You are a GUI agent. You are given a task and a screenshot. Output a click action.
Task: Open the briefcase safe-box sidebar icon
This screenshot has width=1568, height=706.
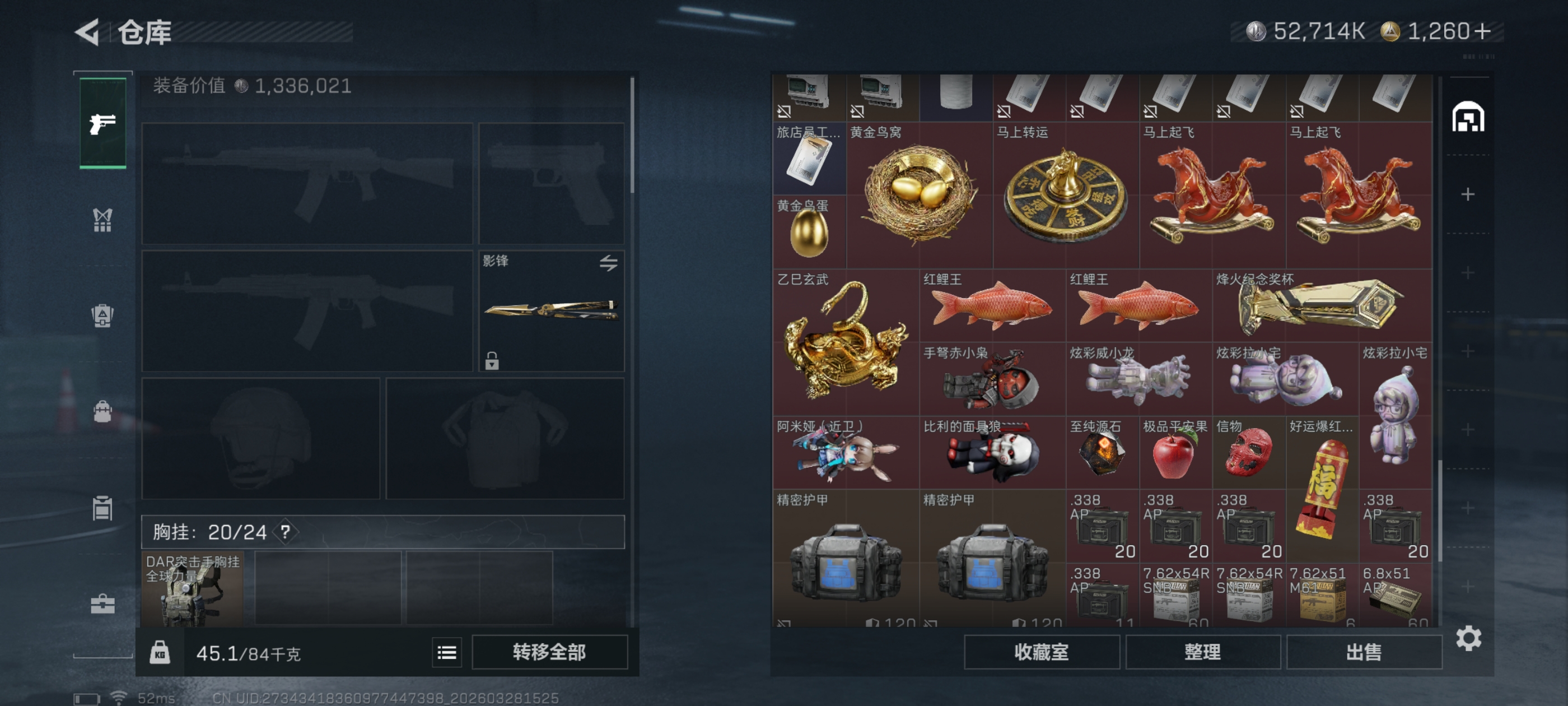[x=102, y=603]
